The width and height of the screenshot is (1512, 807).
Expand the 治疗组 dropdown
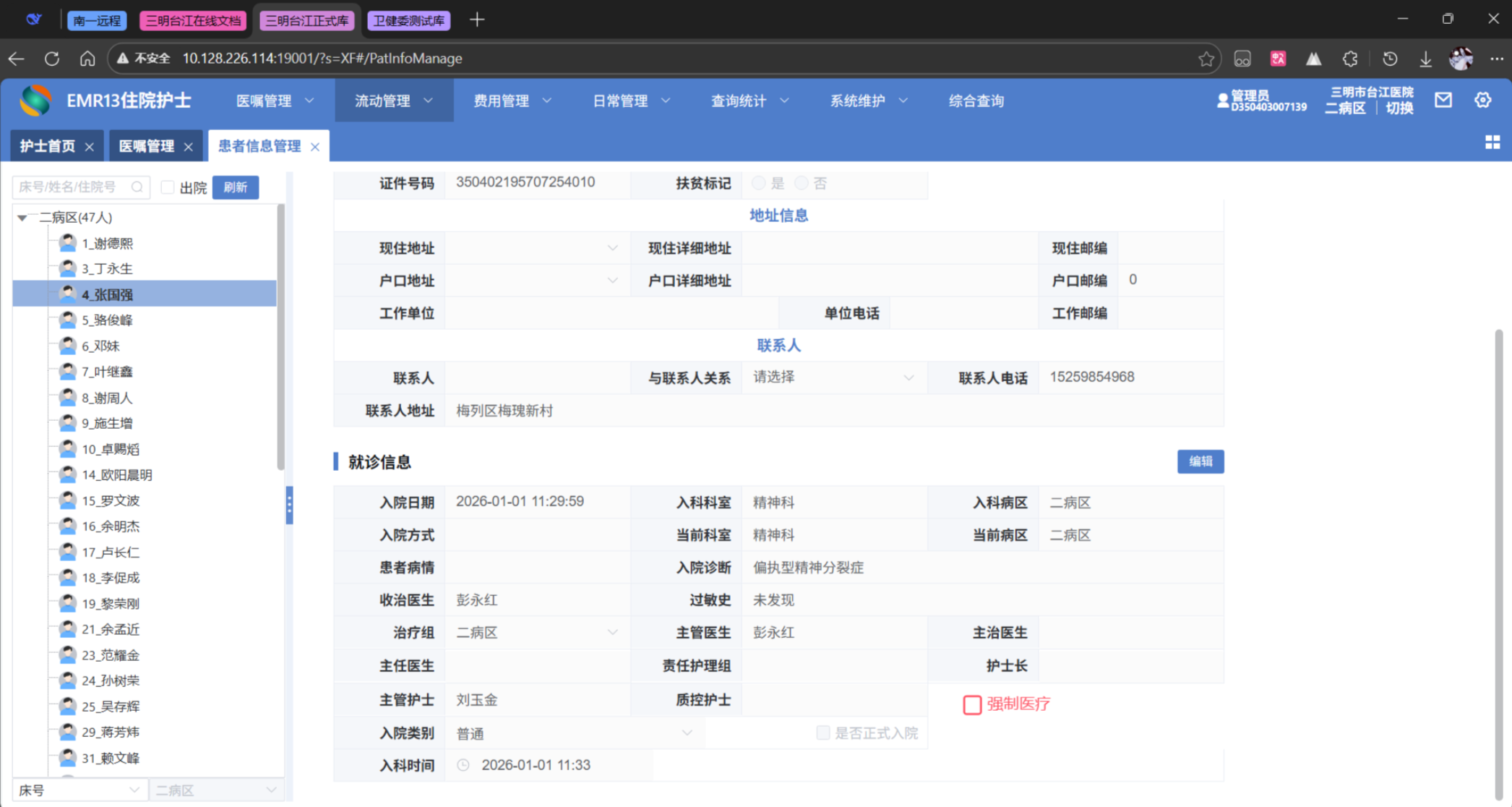[536, 633]
